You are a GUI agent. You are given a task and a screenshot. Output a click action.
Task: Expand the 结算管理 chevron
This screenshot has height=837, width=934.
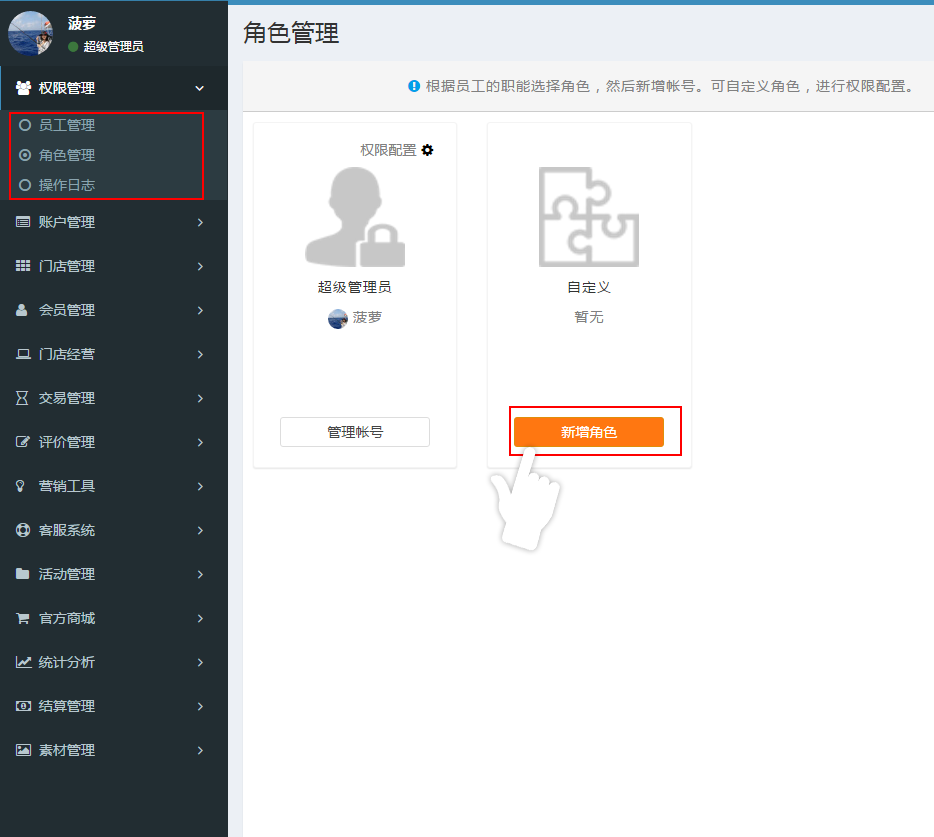[200, 707]
